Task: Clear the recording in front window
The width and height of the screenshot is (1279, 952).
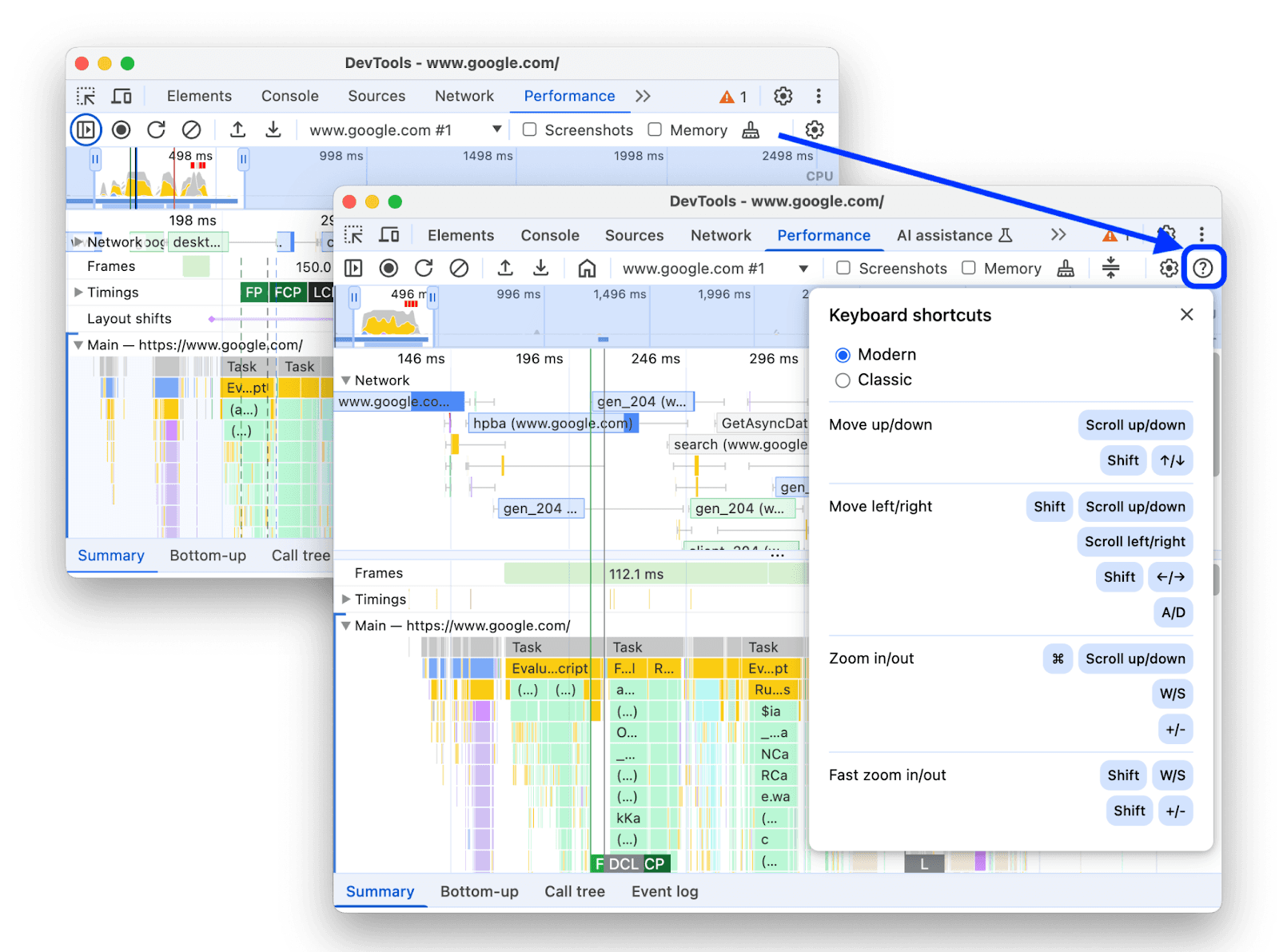Action: click(459, 268)
